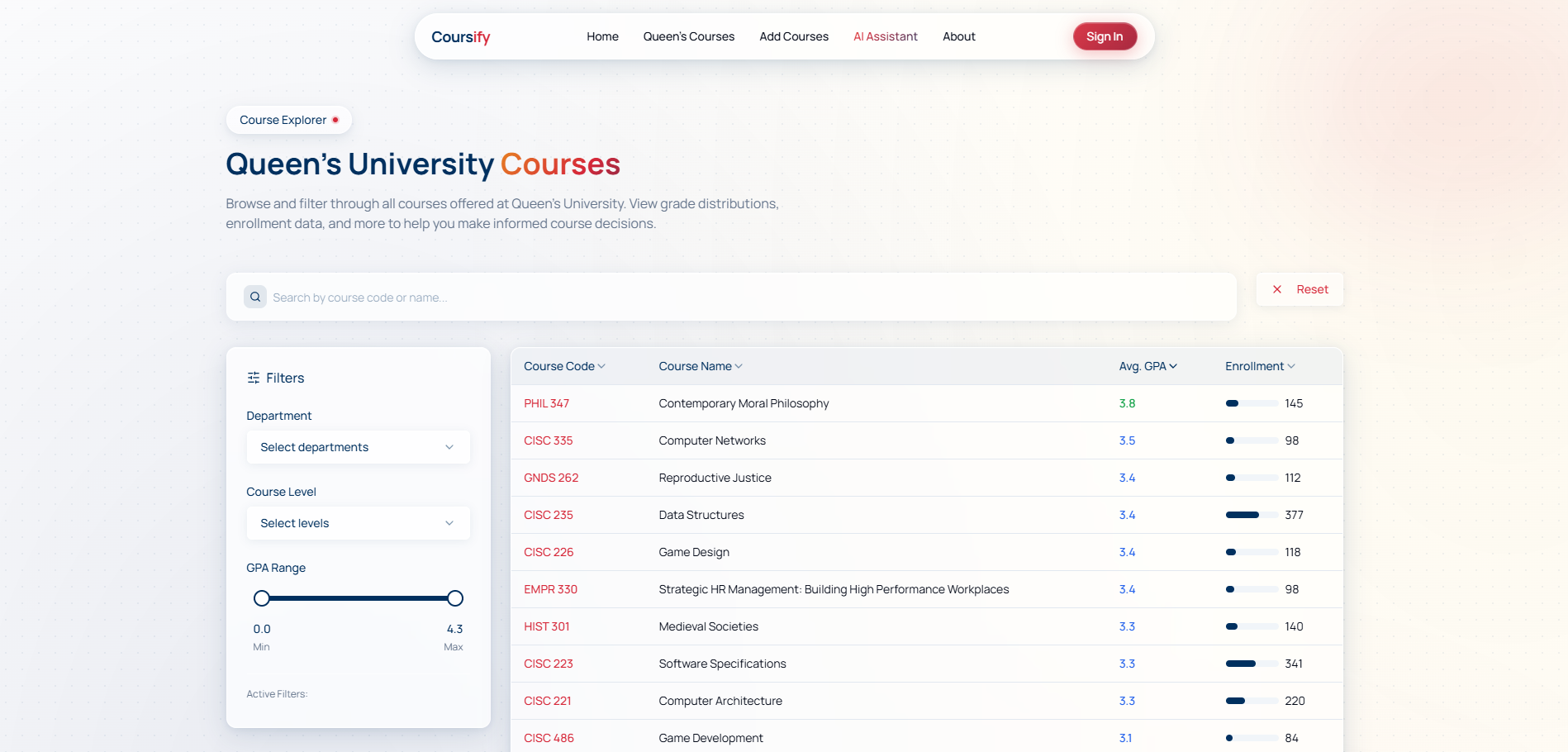Expand the Select levels dropdown
The image size is (1568, 752).
(x=358, y=523)
